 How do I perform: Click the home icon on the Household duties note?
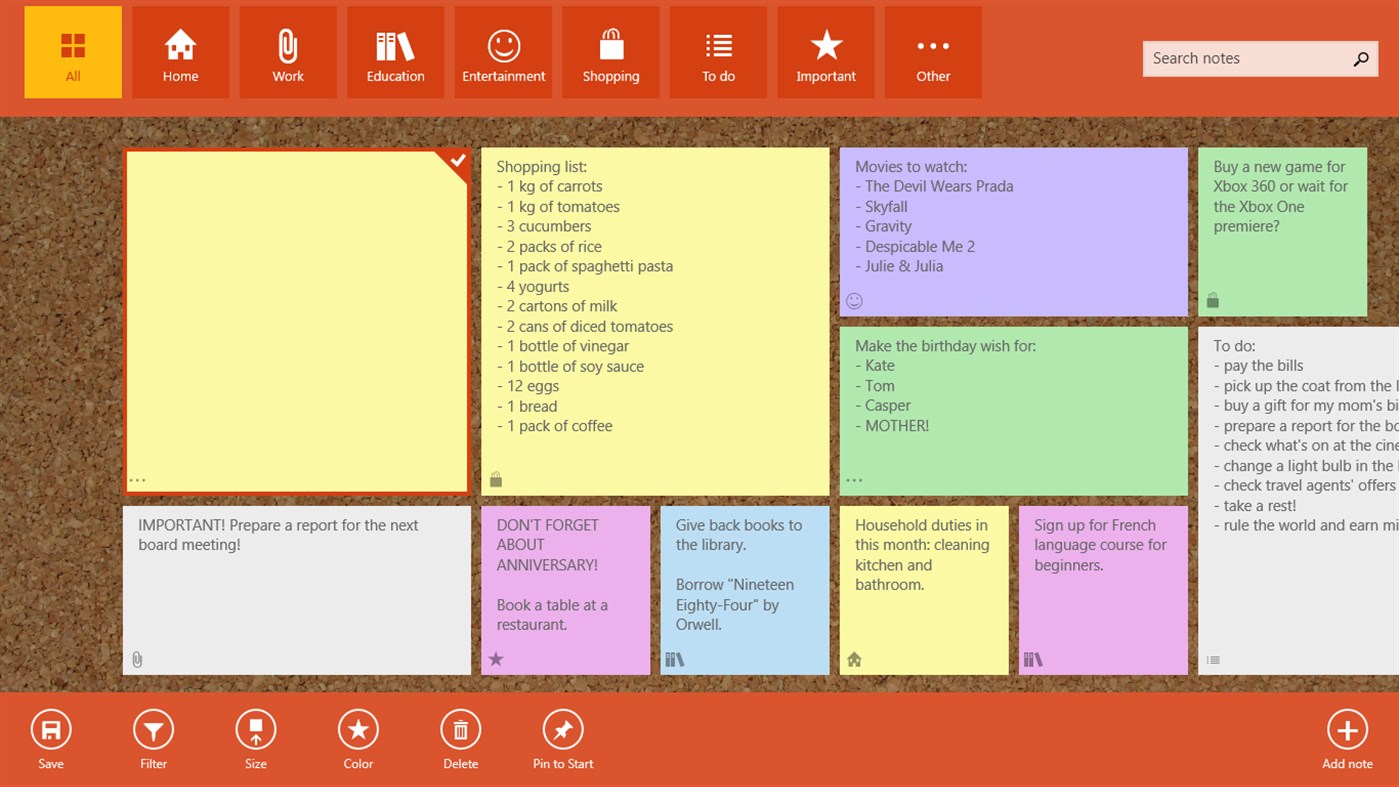click(x=853, y=658)
